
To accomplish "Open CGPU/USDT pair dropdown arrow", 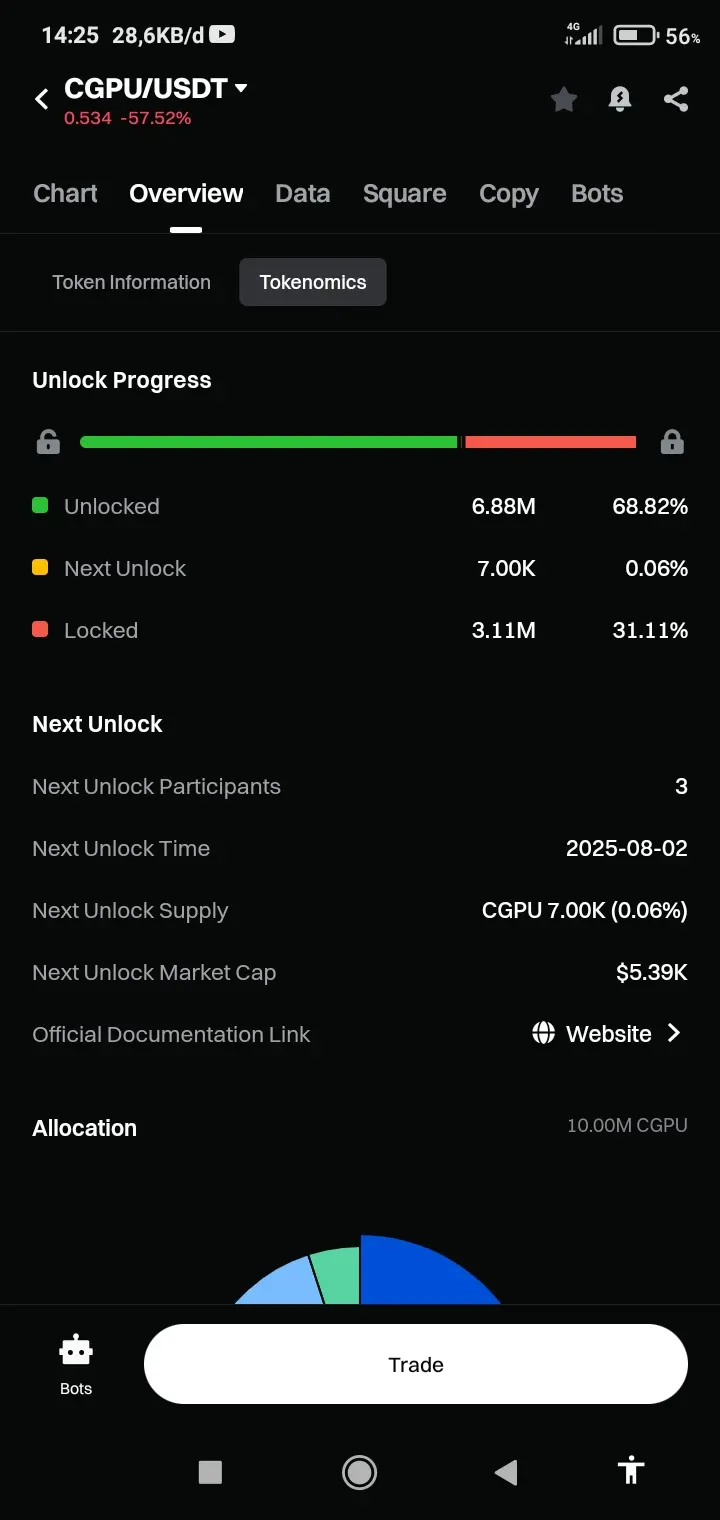I will (240, 88).
